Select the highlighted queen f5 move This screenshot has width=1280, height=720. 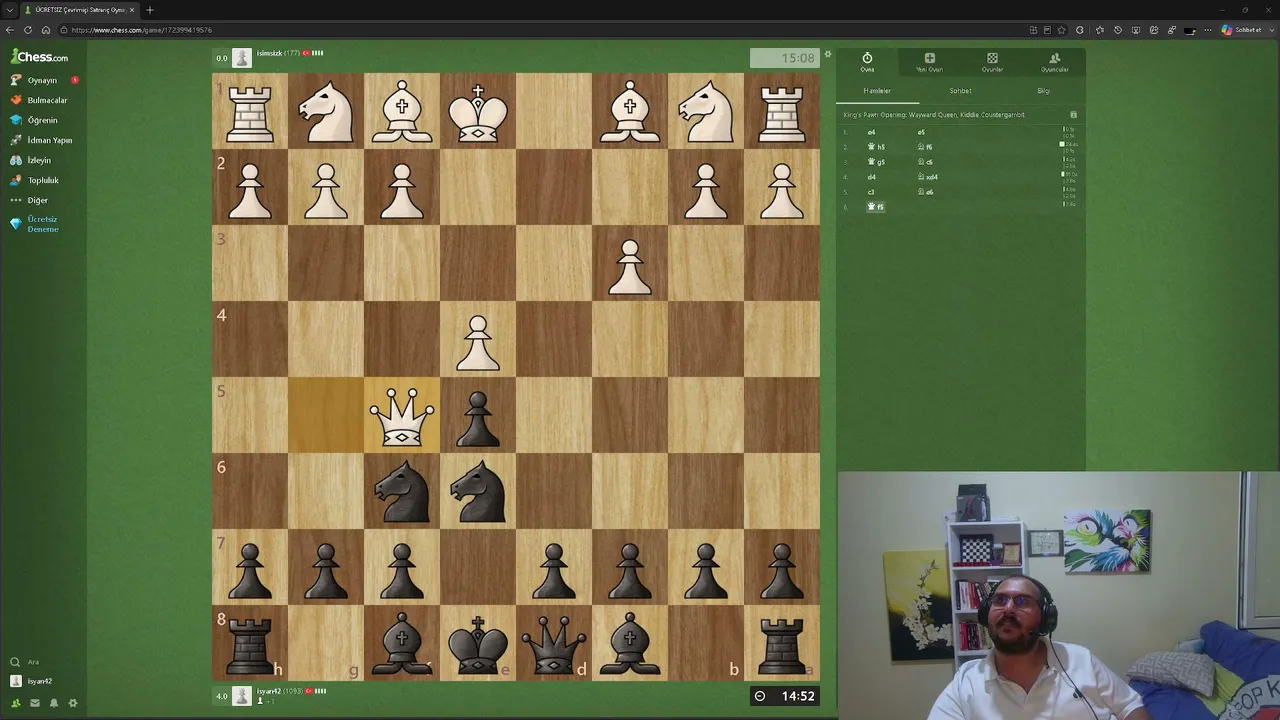[876, 207]
